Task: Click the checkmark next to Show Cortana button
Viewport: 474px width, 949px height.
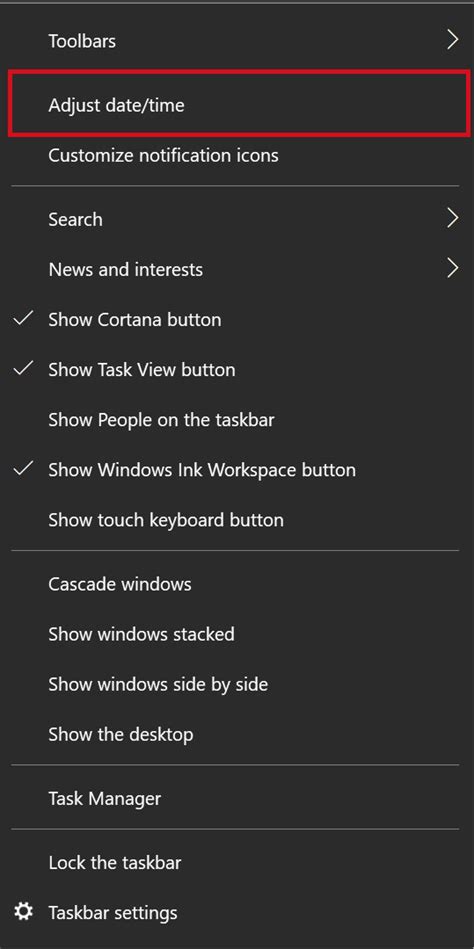Action: point(23,318)
